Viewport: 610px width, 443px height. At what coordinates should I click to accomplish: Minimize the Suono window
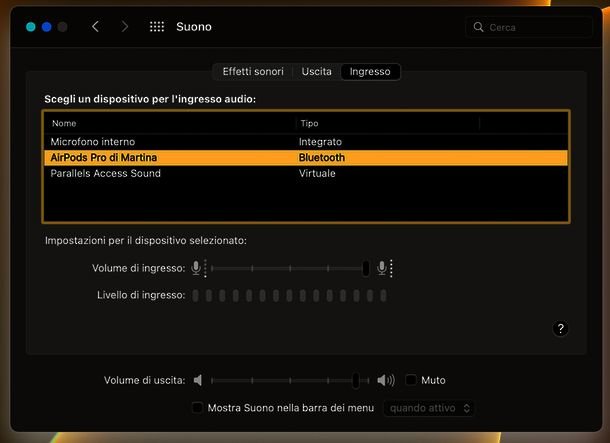point(47,27)
